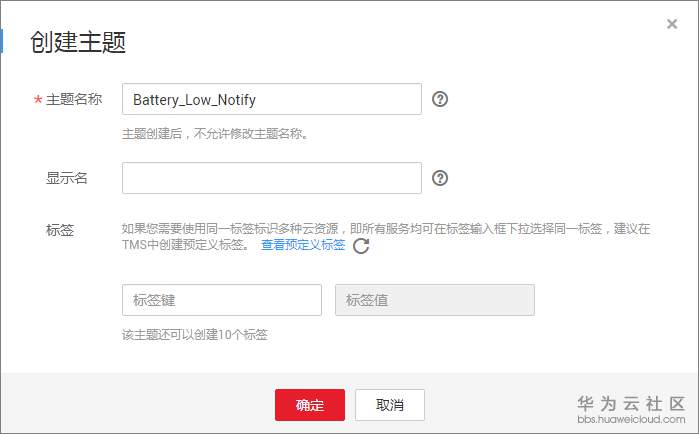
Task: Click hint text about not modifying topic name
Action: point(215,133)
